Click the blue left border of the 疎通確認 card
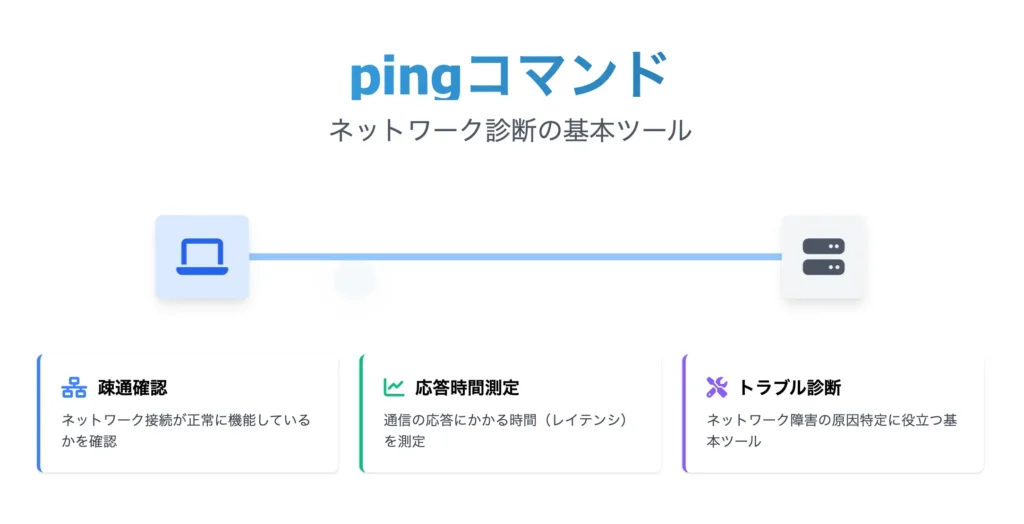 point(39,414)
